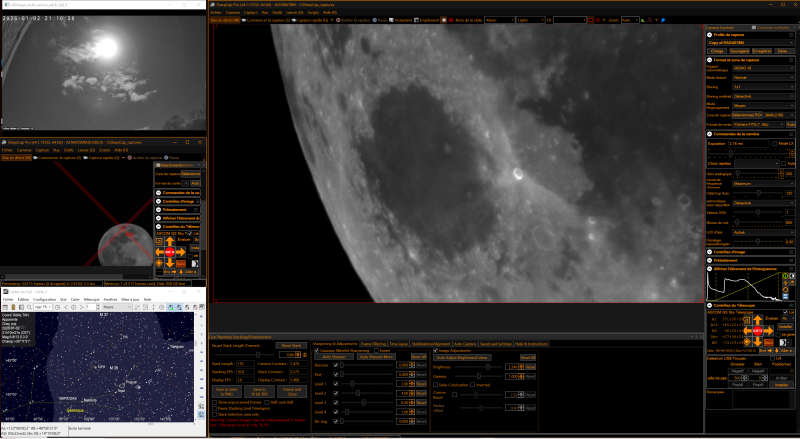800x439 pixels.
Task: Click the green histogram icon in main toolbar
Action: point(643,20)
